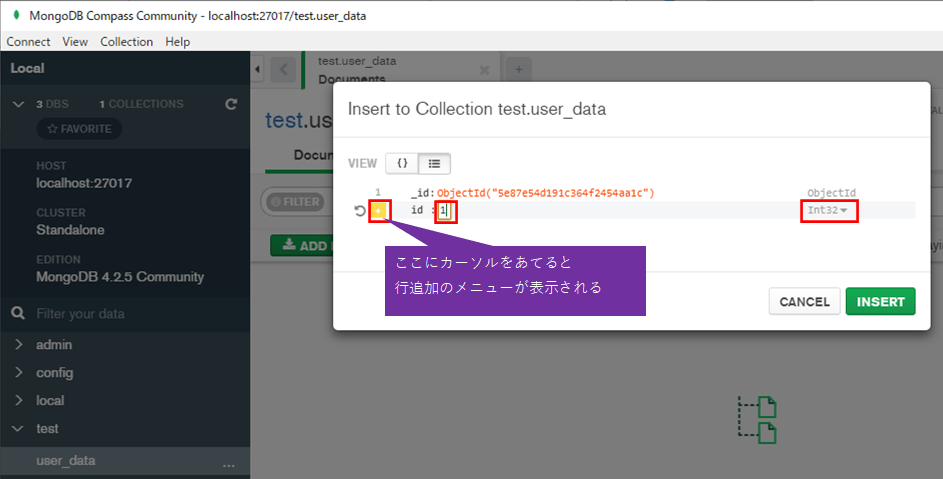Click the yellow add-field plus icon
Image resolution: width=943 pixels, height=479 pixels.
pyautogui.click(x=379, y=211)
